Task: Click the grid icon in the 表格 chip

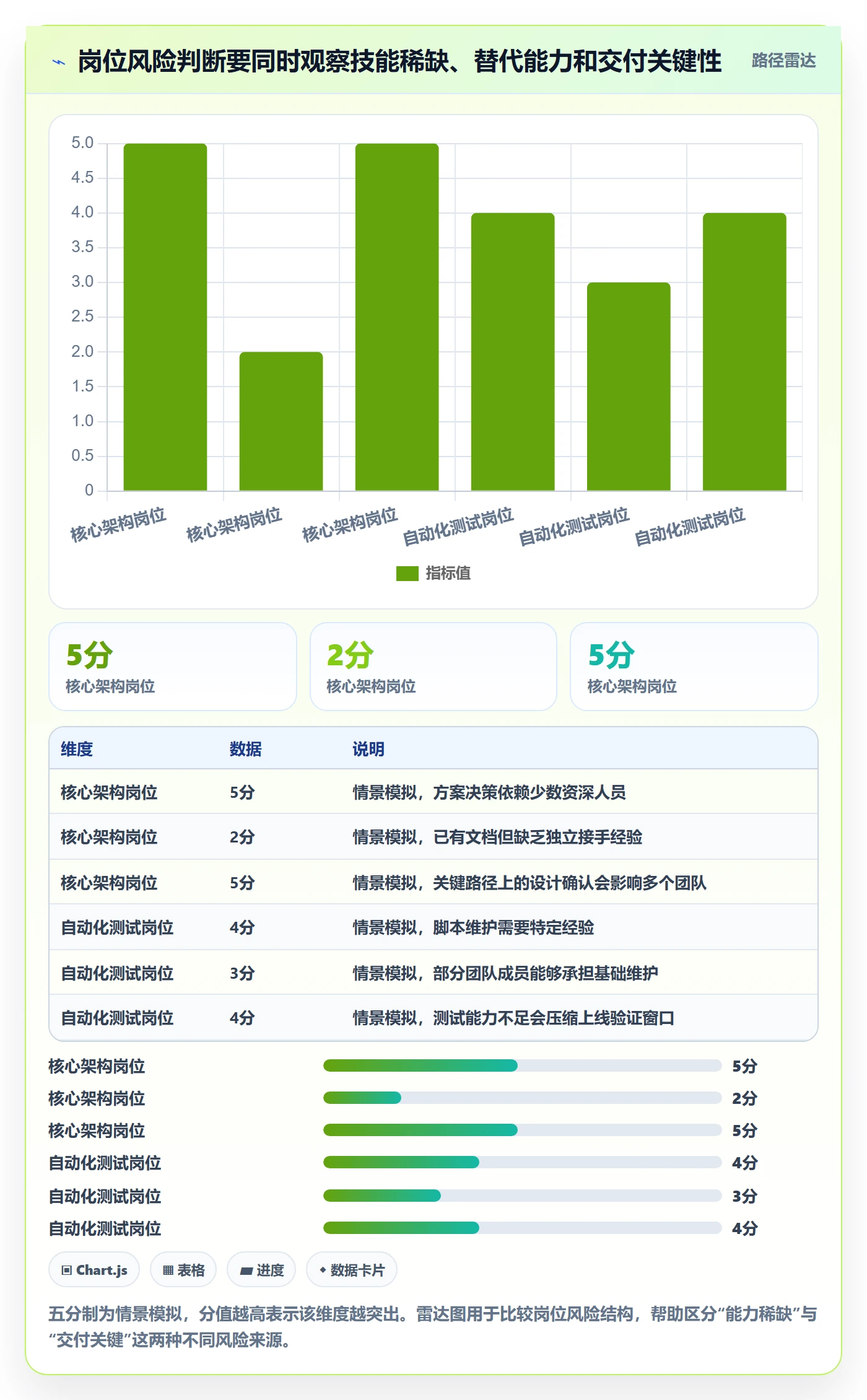Action: coord(168,1271)
